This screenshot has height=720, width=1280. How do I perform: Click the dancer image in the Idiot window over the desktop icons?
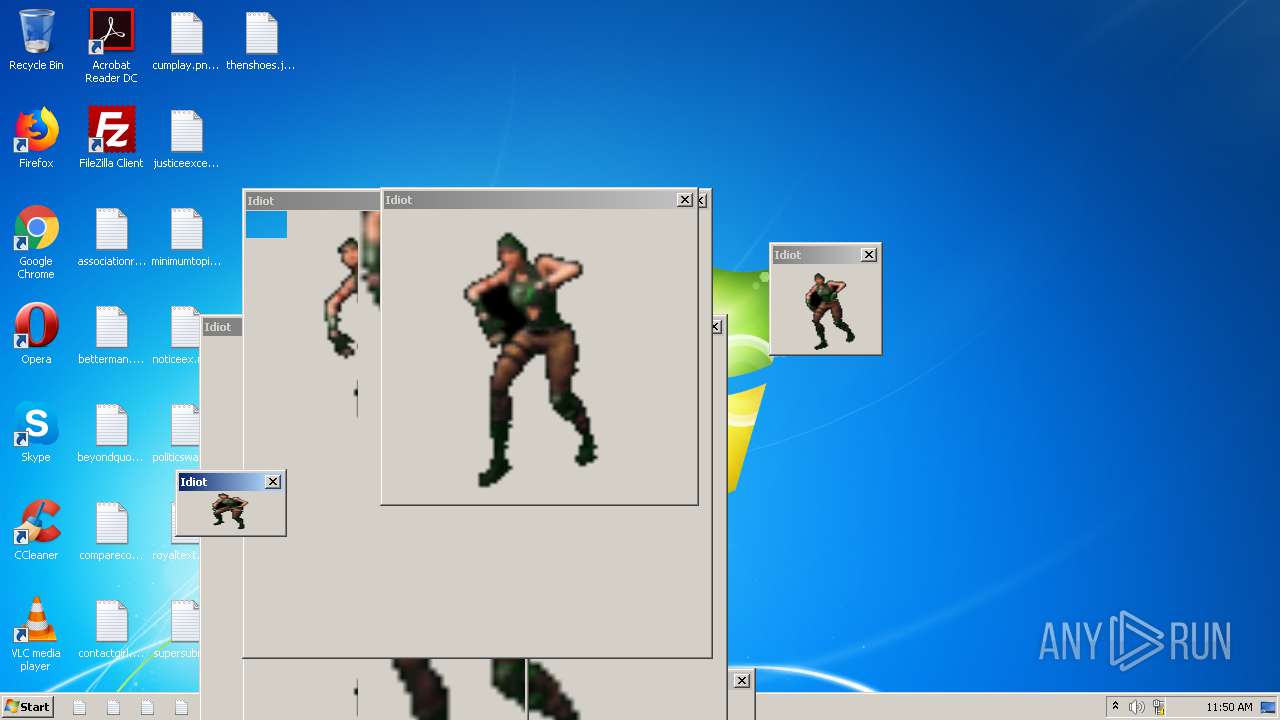[x=229, y=511]
